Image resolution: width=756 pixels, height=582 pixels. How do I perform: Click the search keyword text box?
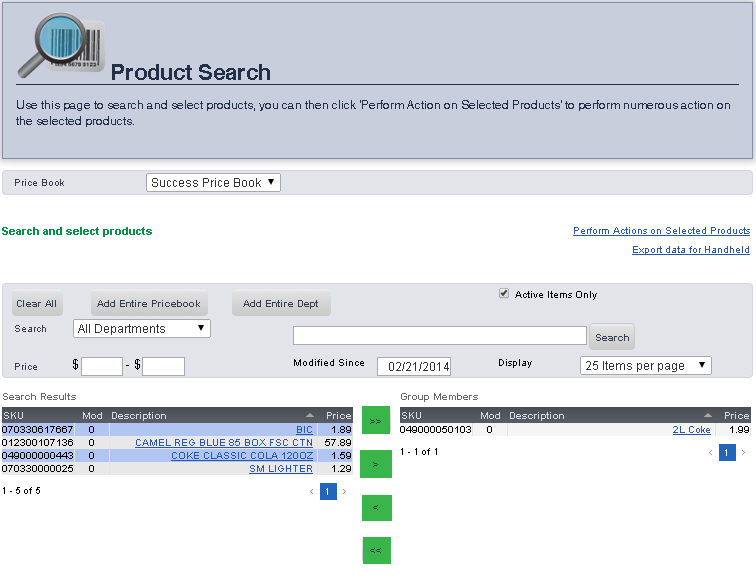[439, 335]
